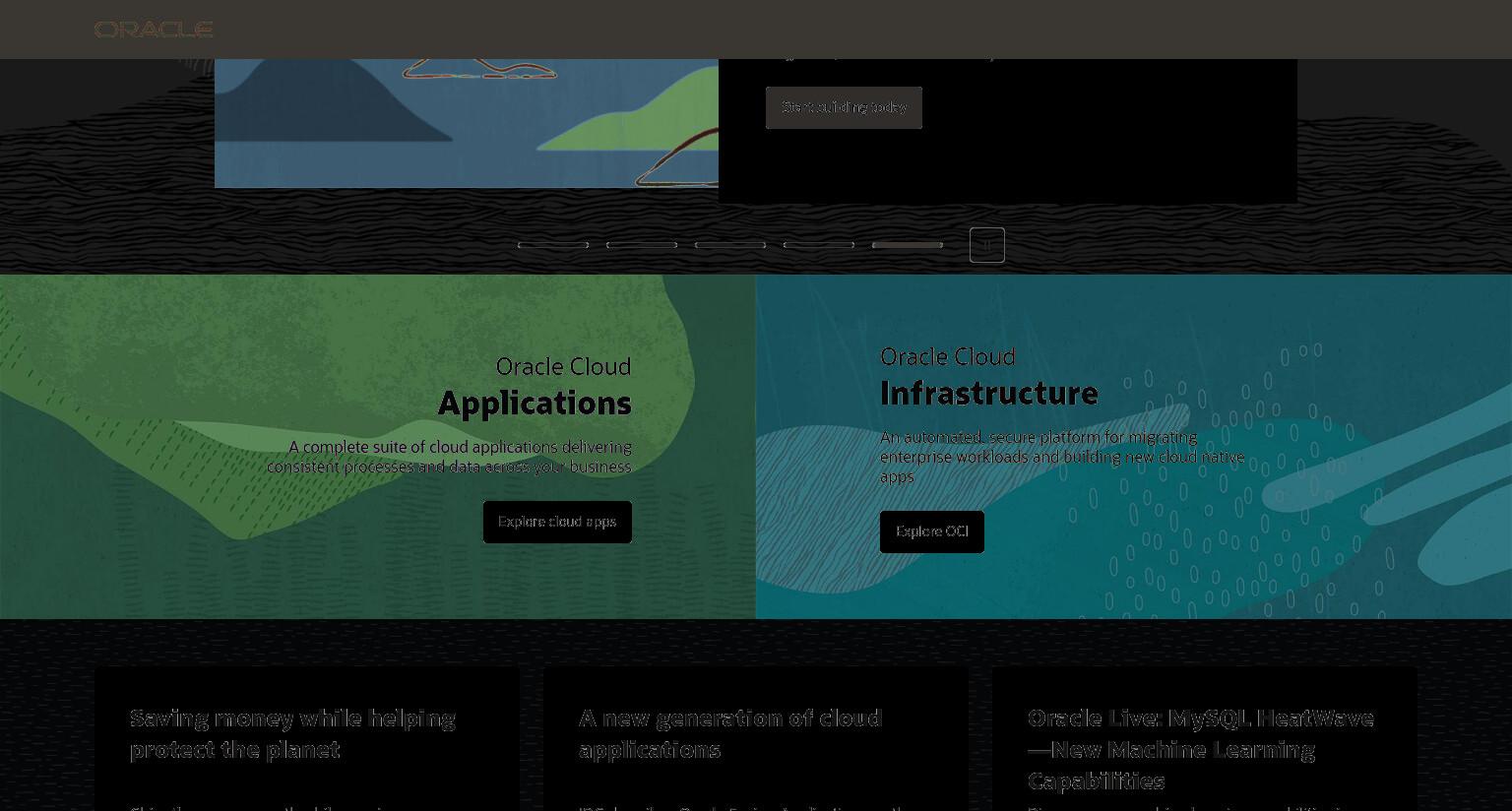Viewport: 1512px width, 811px height.
Task: Select the fifth, active carousel indicator
Action: (x=908, y=245)
